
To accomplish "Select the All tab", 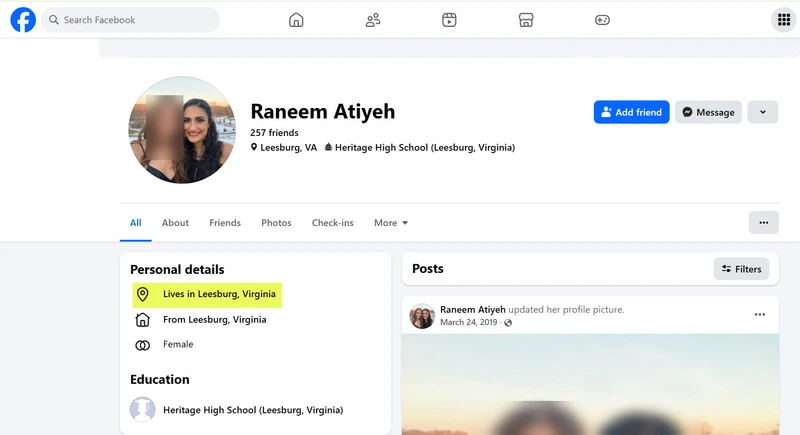I will 135,223.
